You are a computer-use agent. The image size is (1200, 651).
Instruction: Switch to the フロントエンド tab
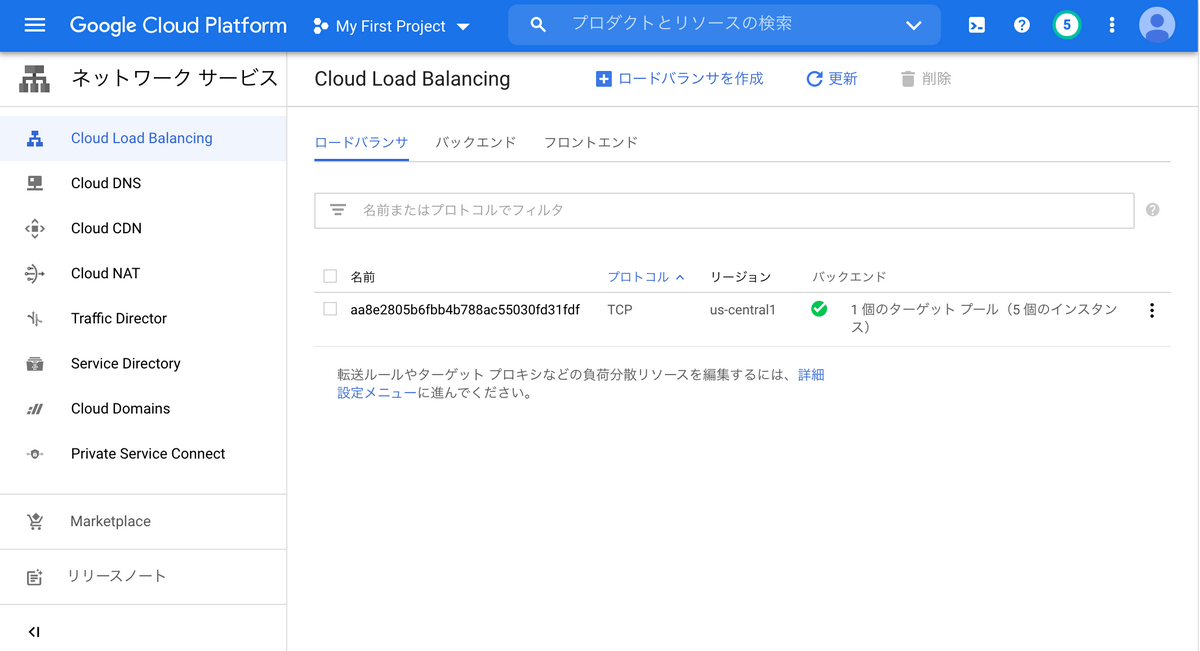(591, 142)
